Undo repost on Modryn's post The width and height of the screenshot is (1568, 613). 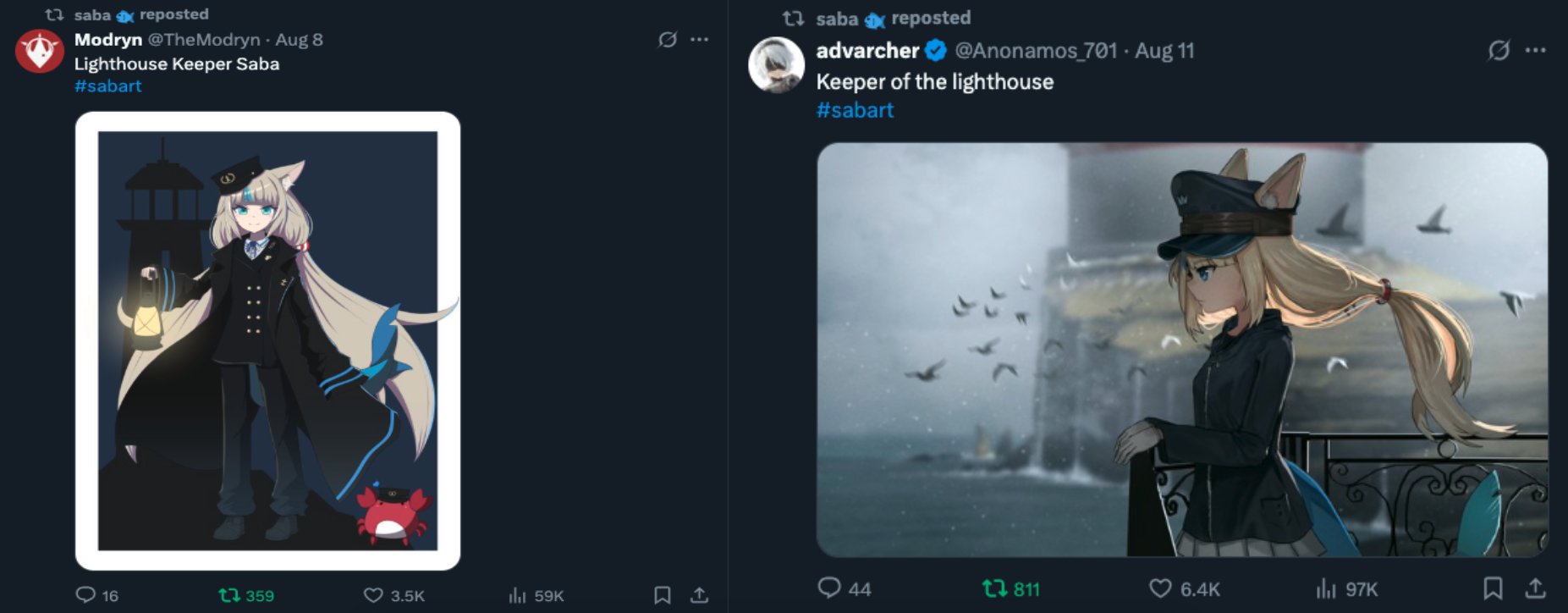pyautogui.click(x=229, y=595)
